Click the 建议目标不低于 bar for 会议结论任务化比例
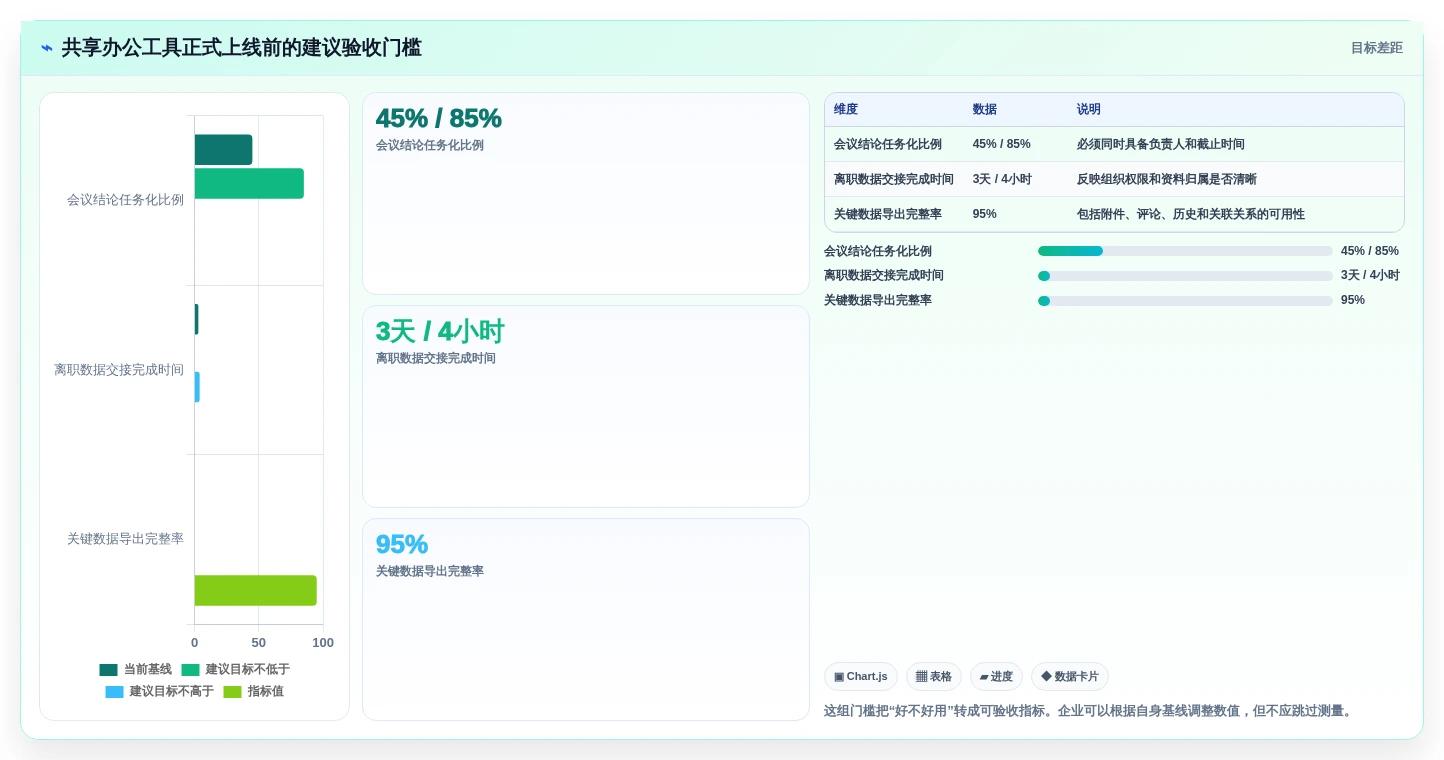This screenshot has width=1444, height=760. [x=249, y=183]
